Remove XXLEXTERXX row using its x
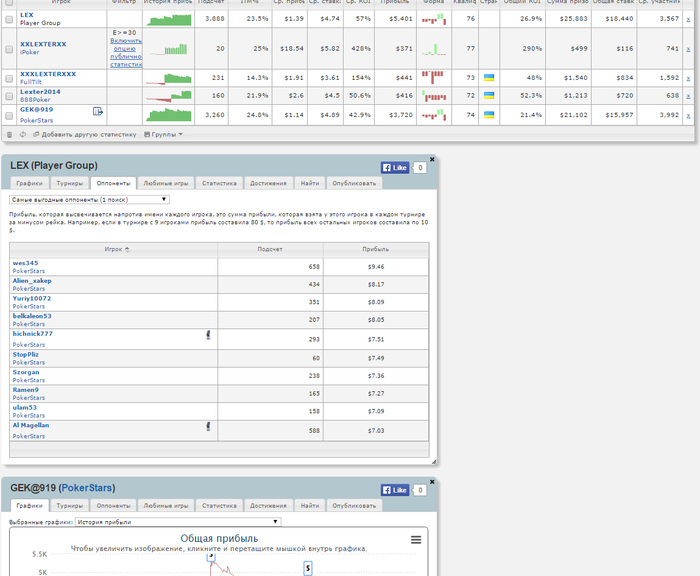This screenshot has height=576, width=700. pyautogui.click(x=688, y=49)
